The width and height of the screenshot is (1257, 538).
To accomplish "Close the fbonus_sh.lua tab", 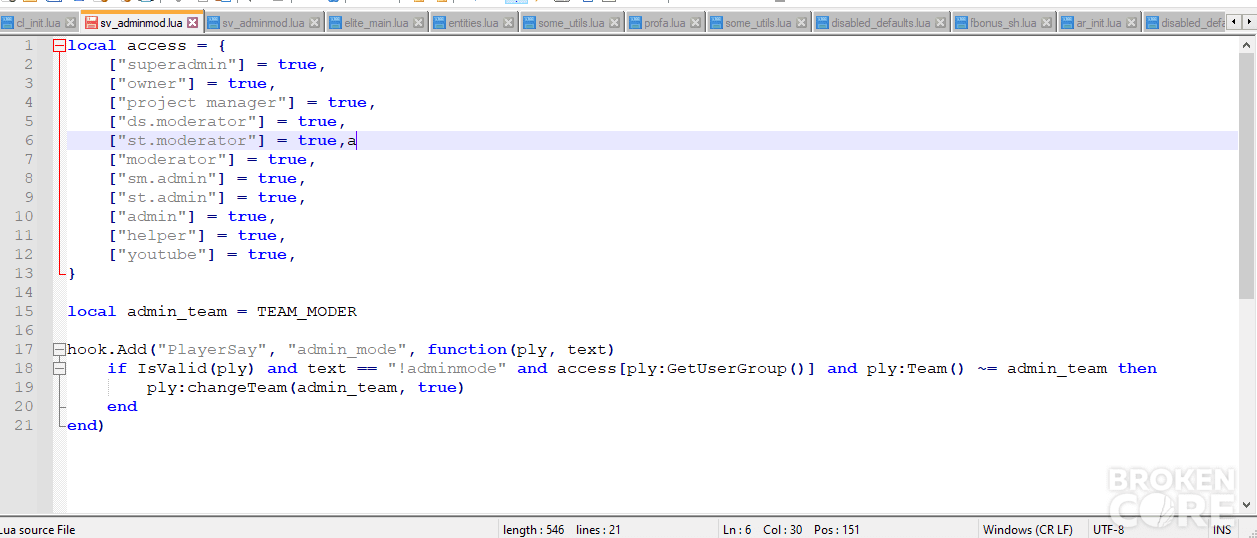I will coord(1046,23).
